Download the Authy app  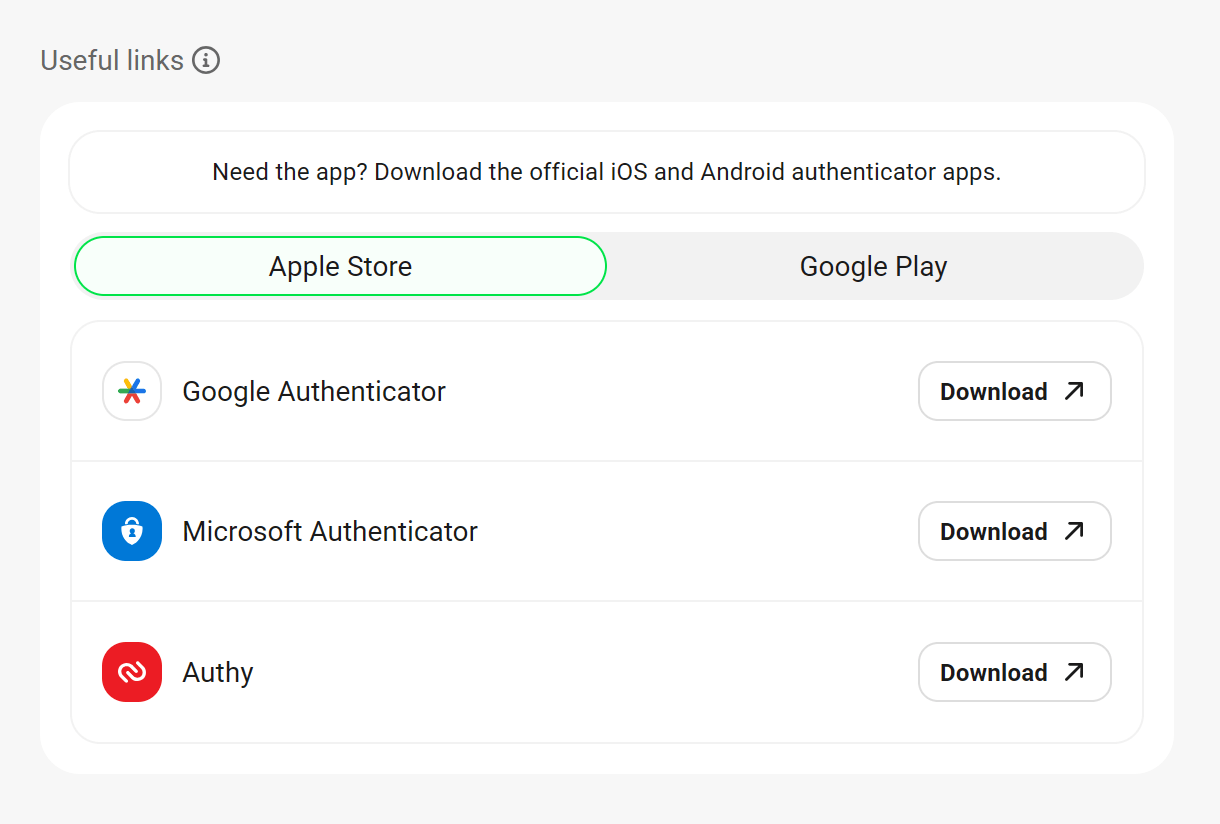click(x=1015, y=672)
